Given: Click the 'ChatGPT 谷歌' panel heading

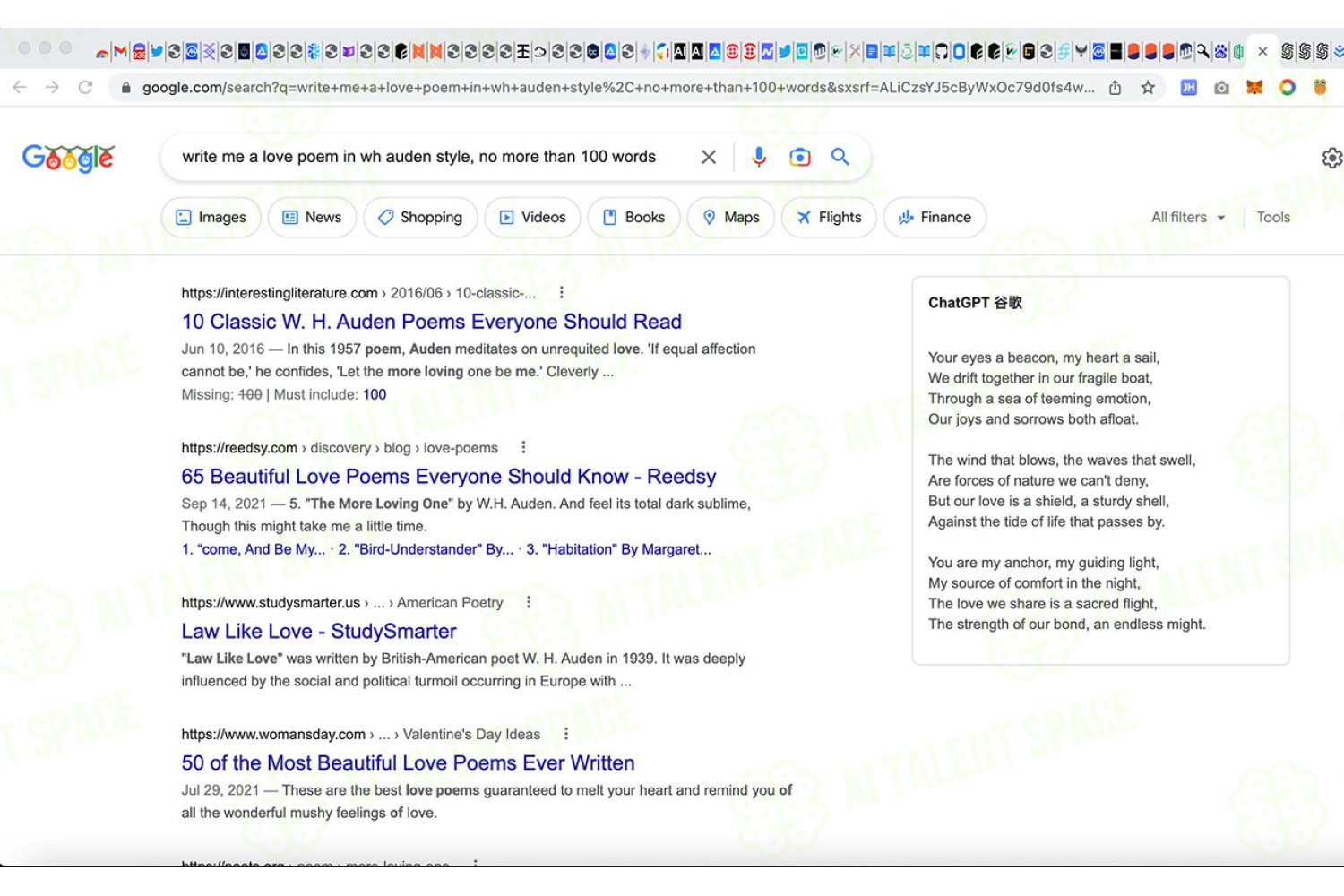Looking at the screenshot, I should point(975,303).
